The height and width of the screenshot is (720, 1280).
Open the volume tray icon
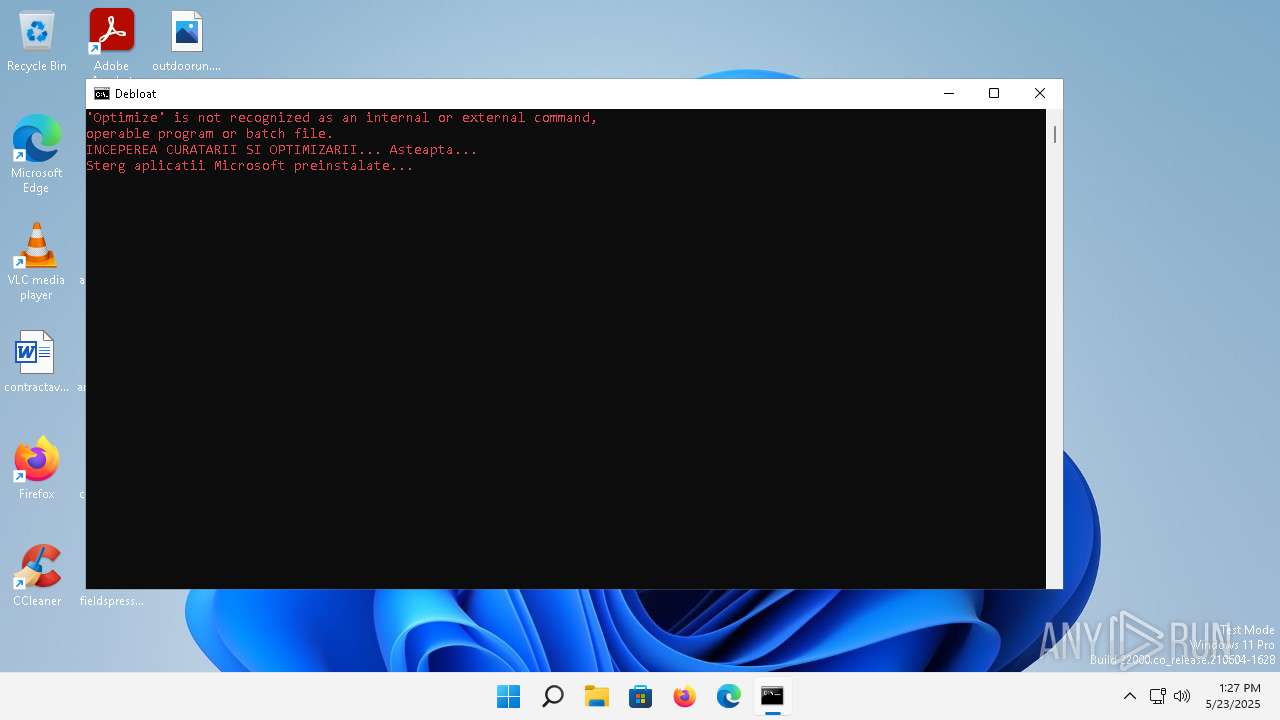[x=1182, y=696]
